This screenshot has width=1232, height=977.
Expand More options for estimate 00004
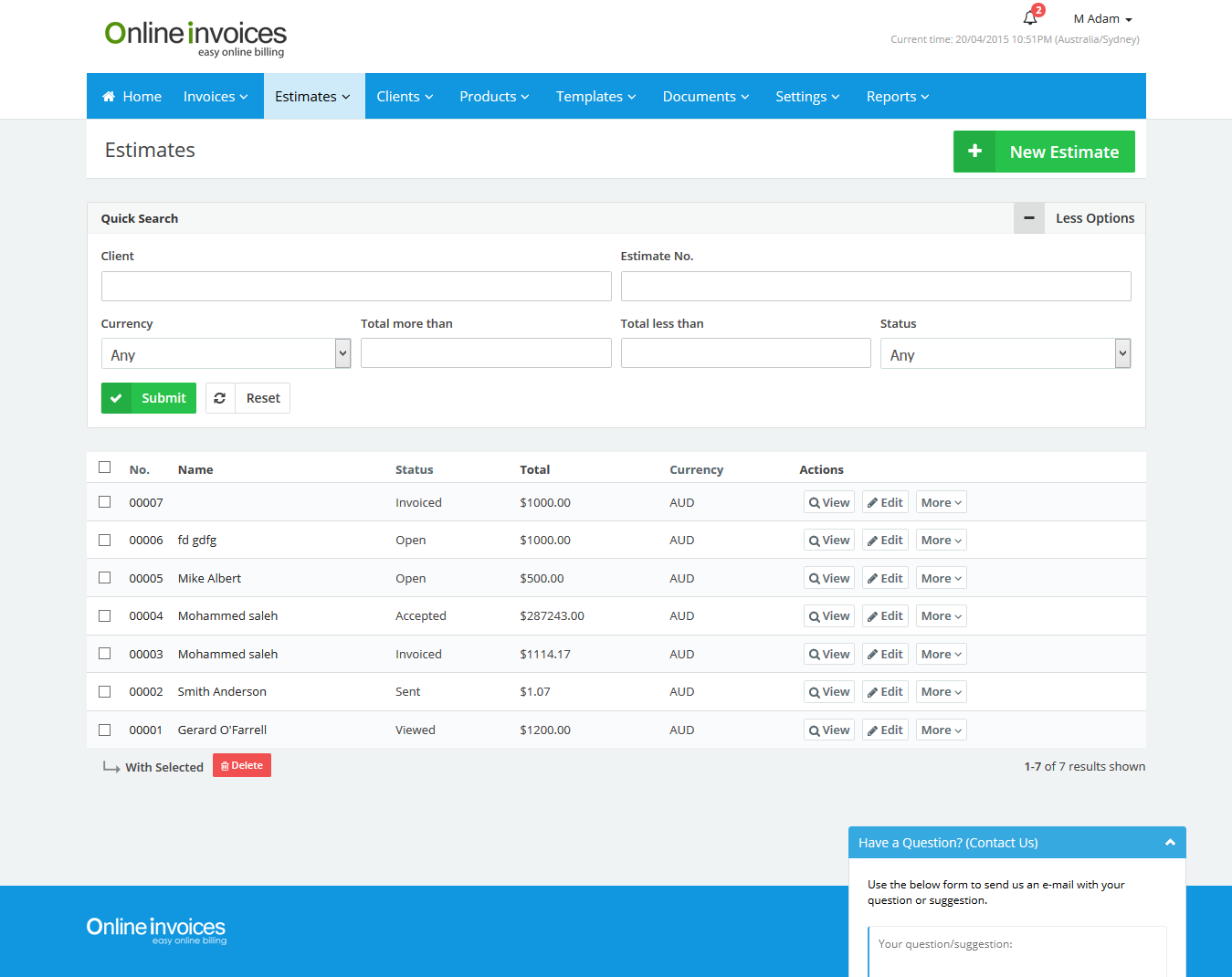click(x=941, y=616)
